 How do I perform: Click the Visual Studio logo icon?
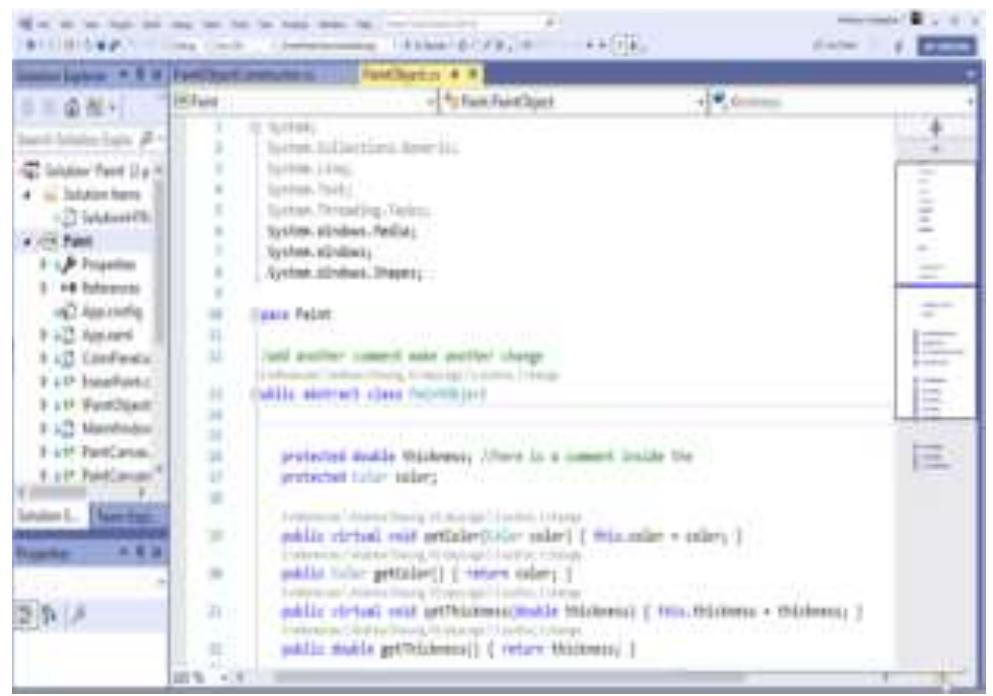click(26, 24)
